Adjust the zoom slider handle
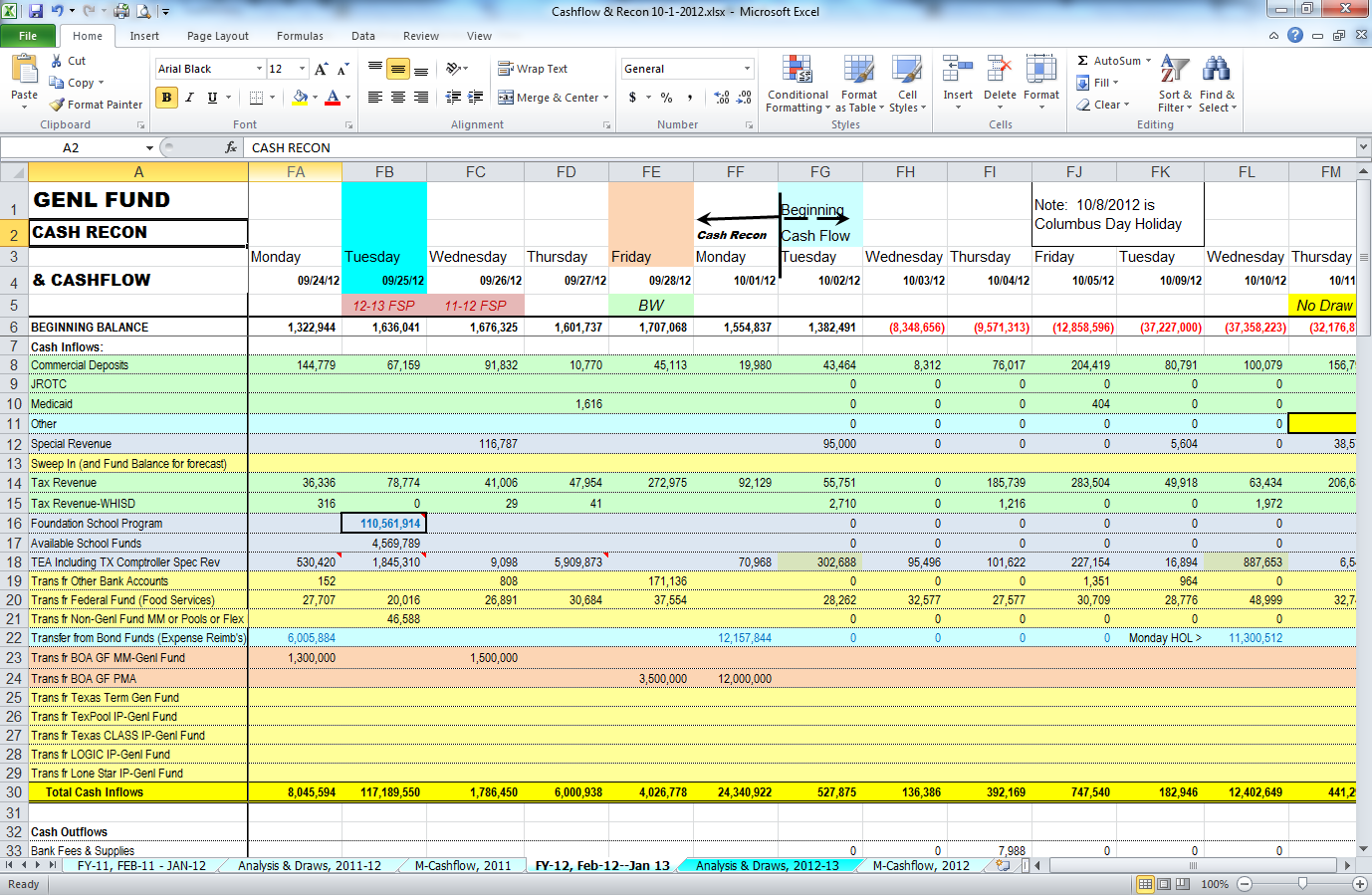Image resolution: width=1372 pixels, height=896 pixels. tap(1302, 884)
